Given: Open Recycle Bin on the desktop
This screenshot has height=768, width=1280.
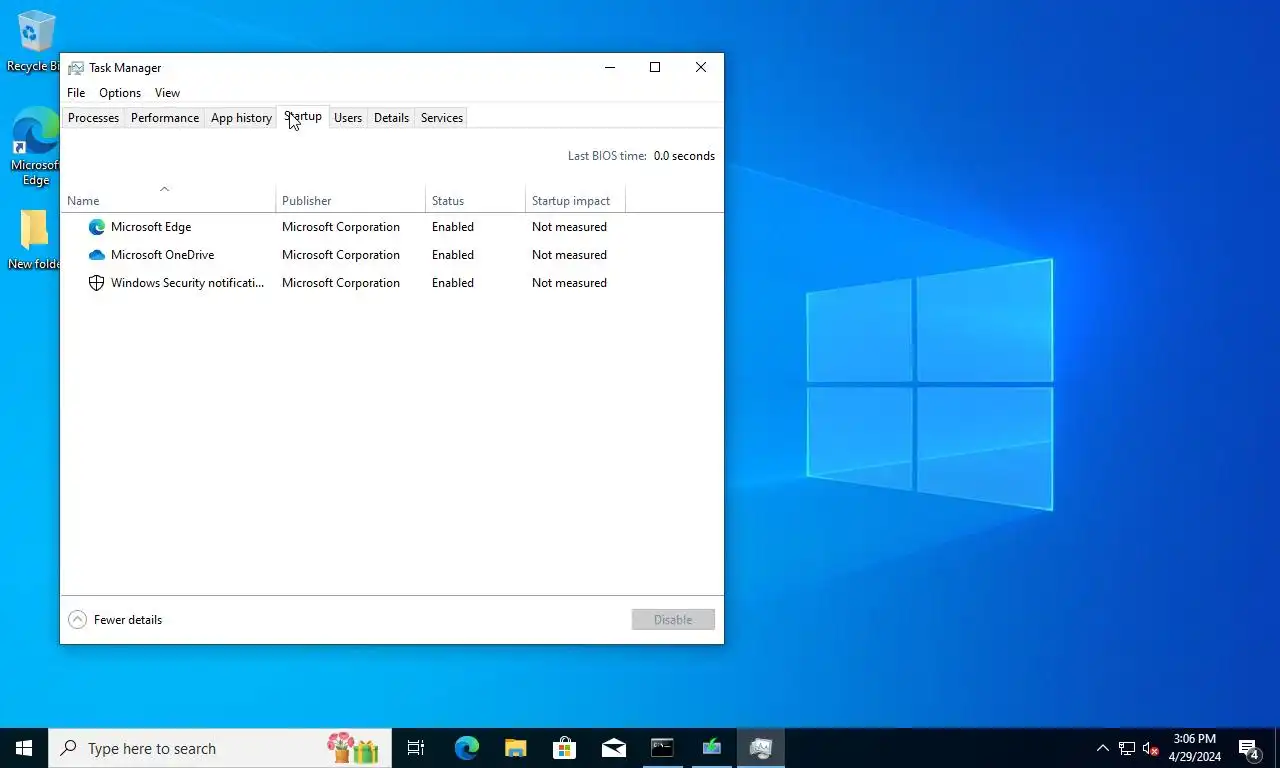Looking at the screenshot, I should 36,41.
